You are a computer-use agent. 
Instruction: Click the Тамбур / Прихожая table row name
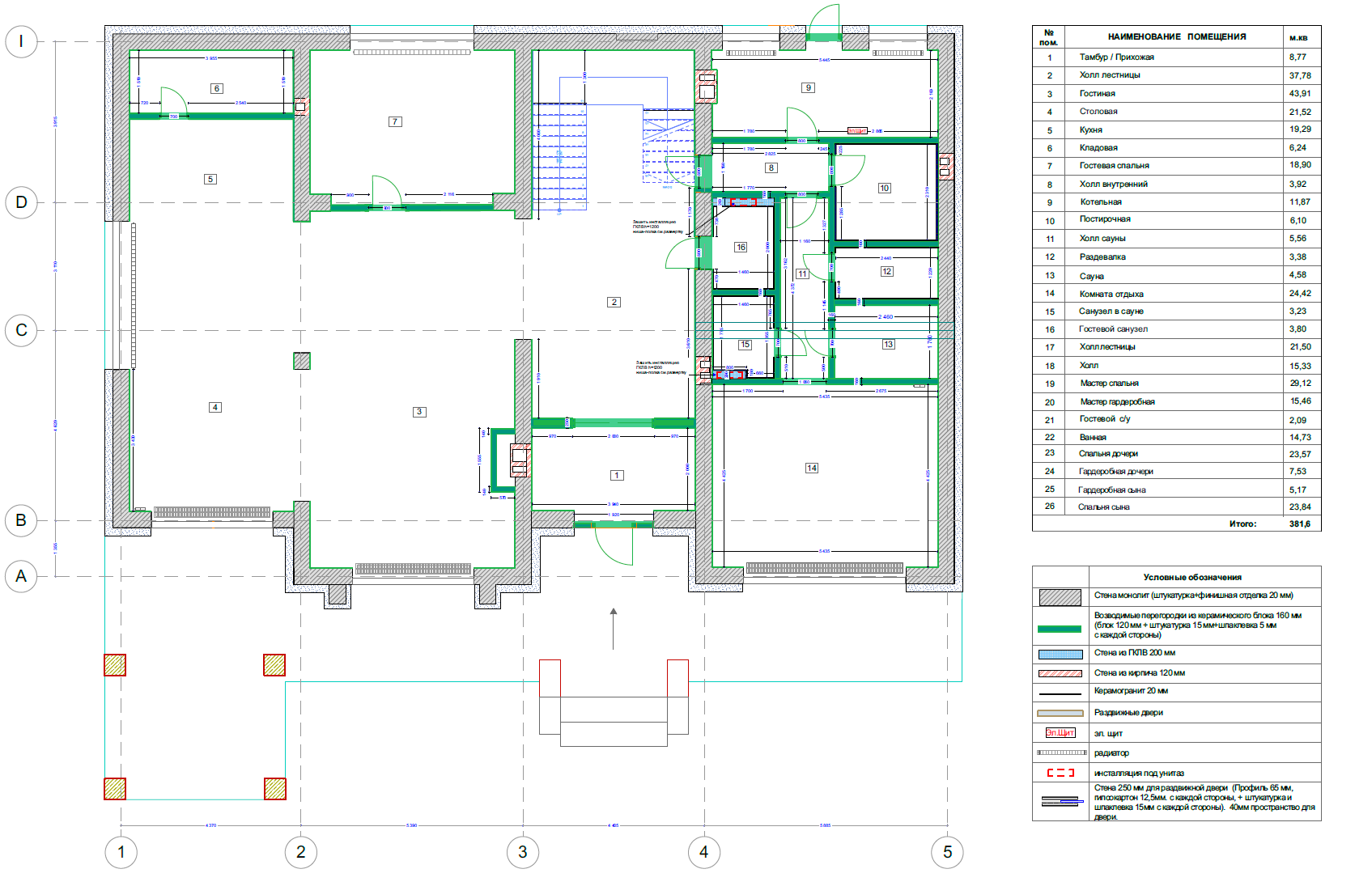pyautogui.click(x=1116, y=57)
